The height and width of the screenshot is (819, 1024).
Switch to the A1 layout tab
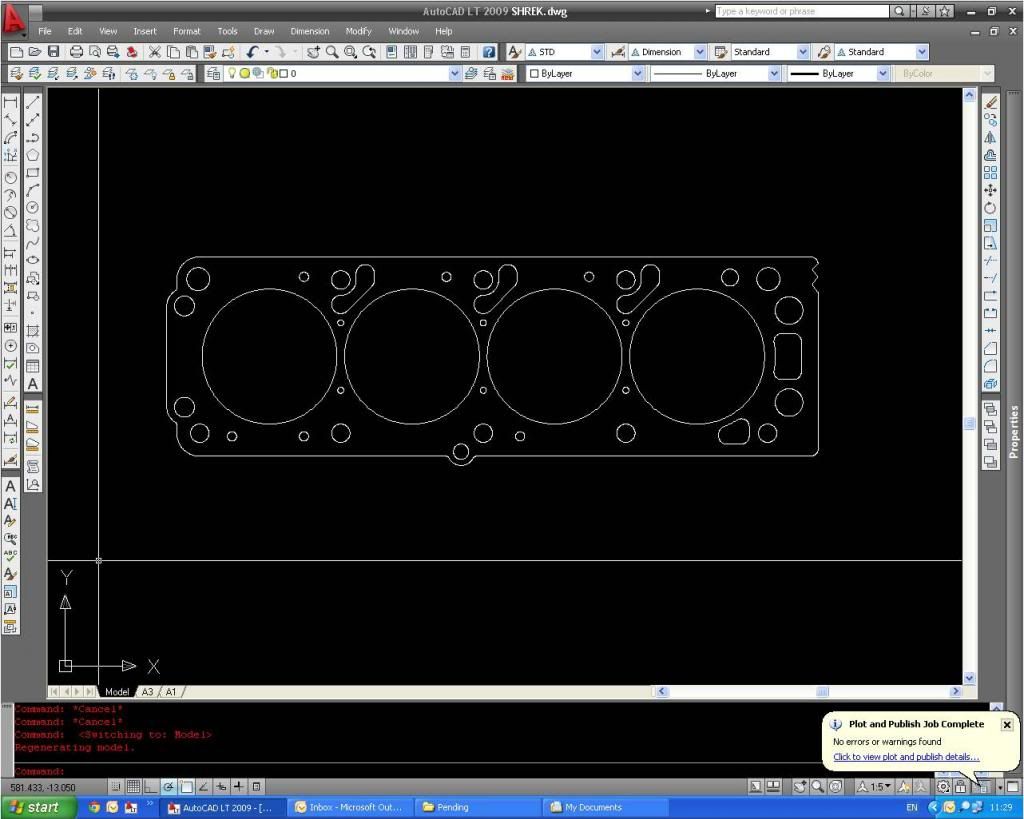click(170, 692)
